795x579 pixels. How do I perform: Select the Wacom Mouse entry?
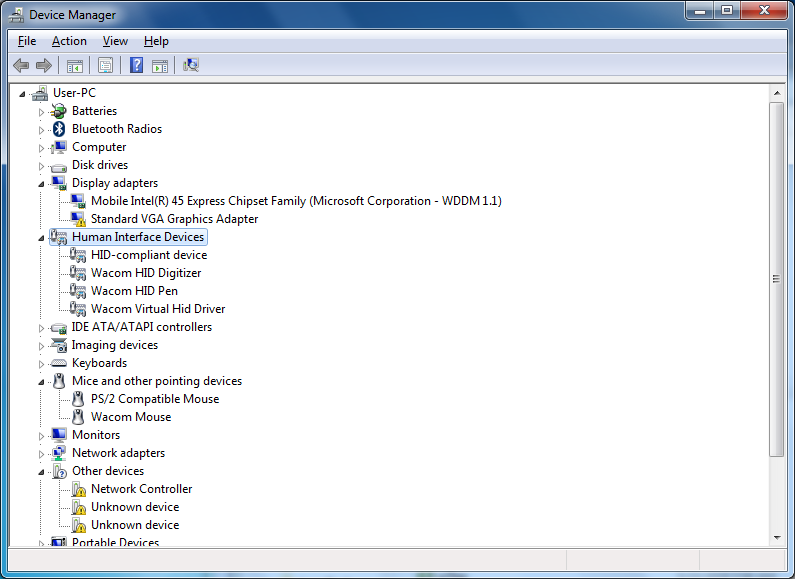[131, 417]
